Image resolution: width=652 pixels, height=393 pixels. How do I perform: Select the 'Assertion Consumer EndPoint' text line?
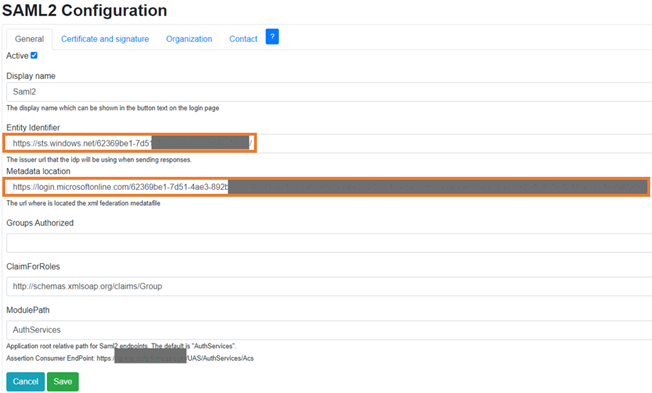click(x=130, y=358)
